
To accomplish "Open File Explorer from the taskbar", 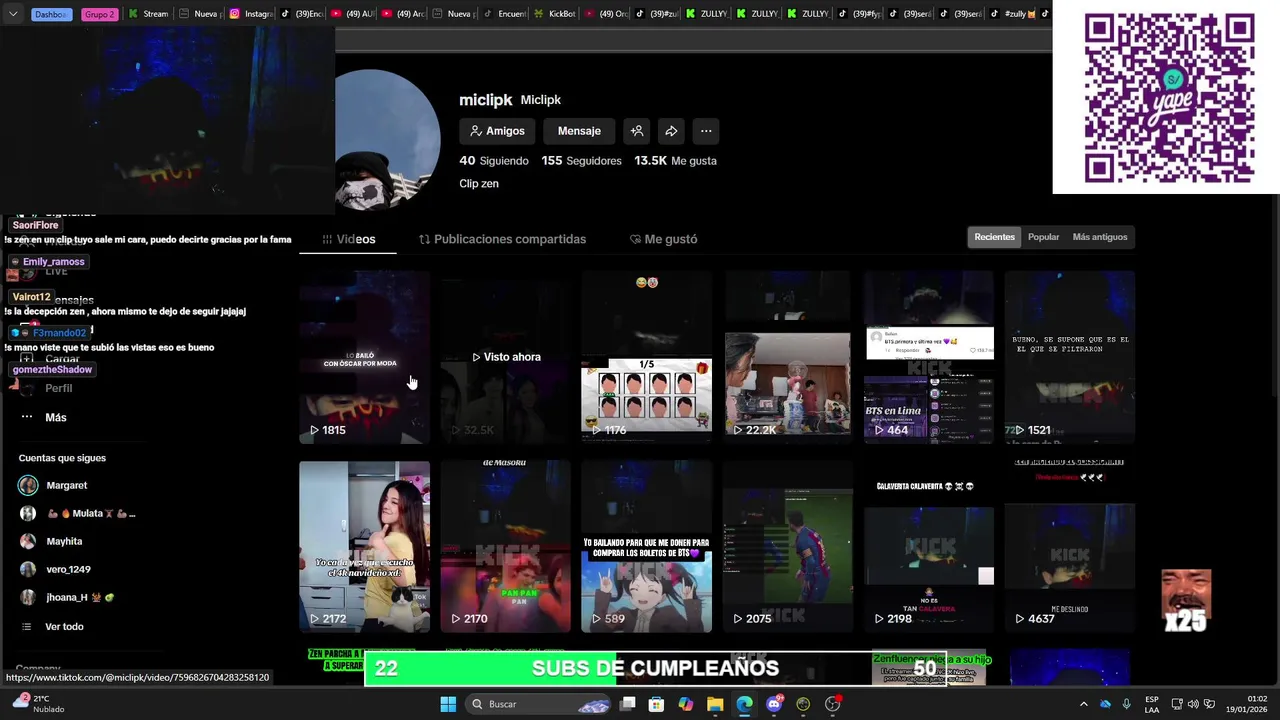I will (x=715, y=704).
